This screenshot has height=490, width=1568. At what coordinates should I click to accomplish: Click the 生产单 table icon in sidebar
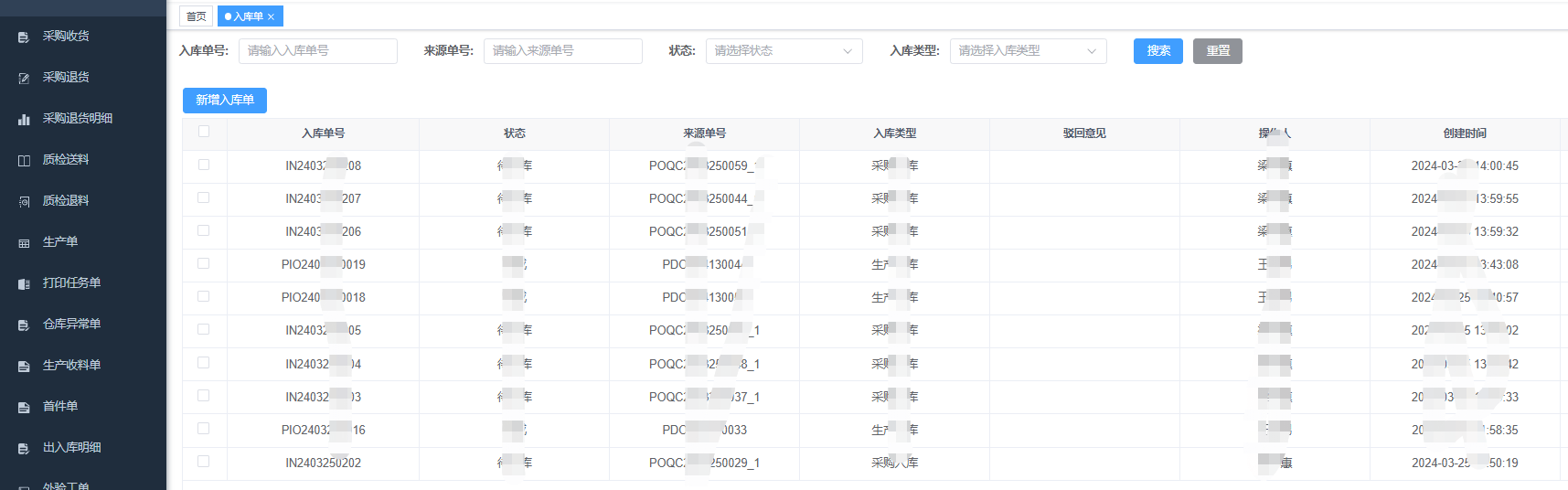24,243
